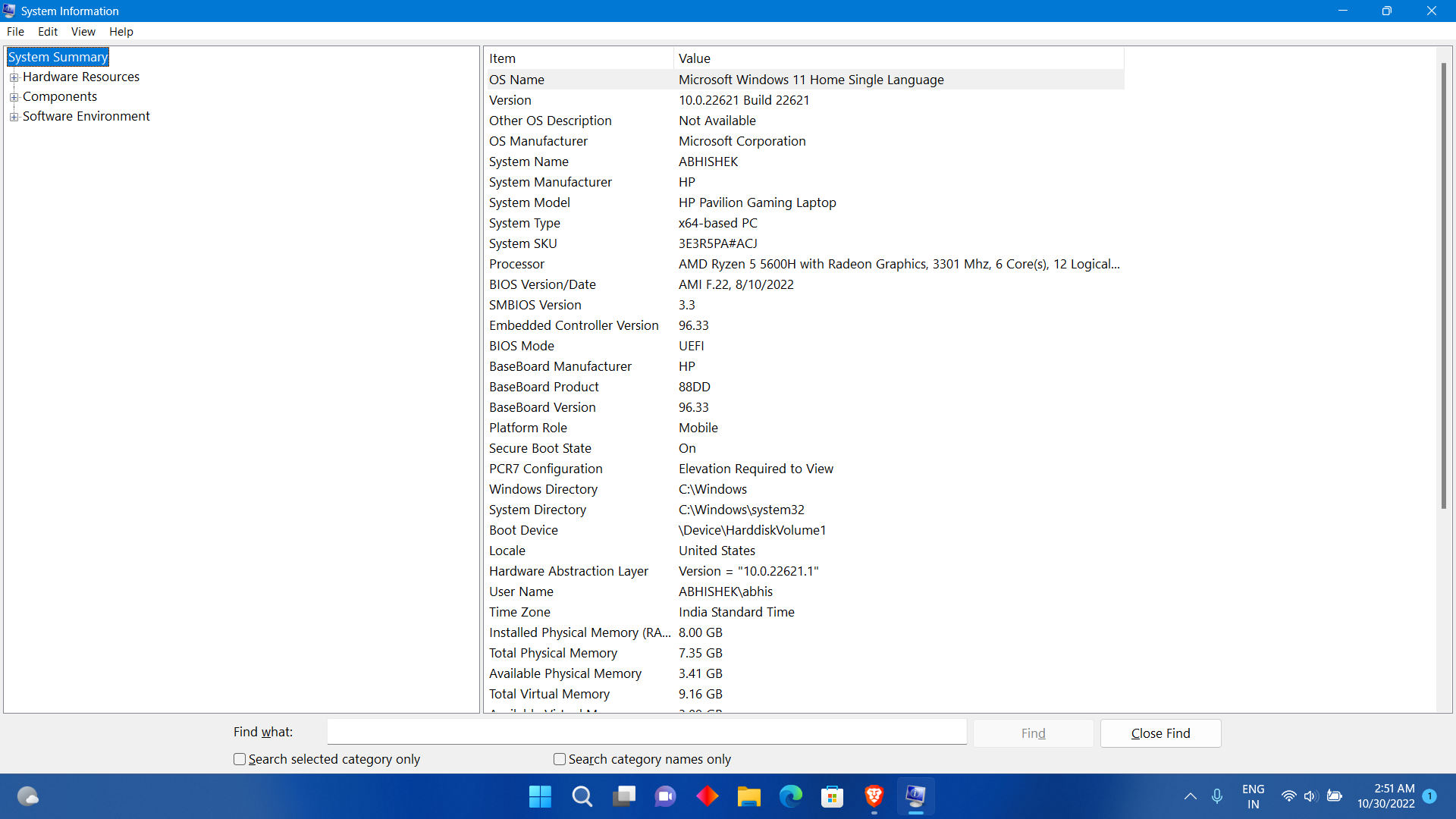
Task: Open the red diamond app on taskbar
Action: coord(708,796)
